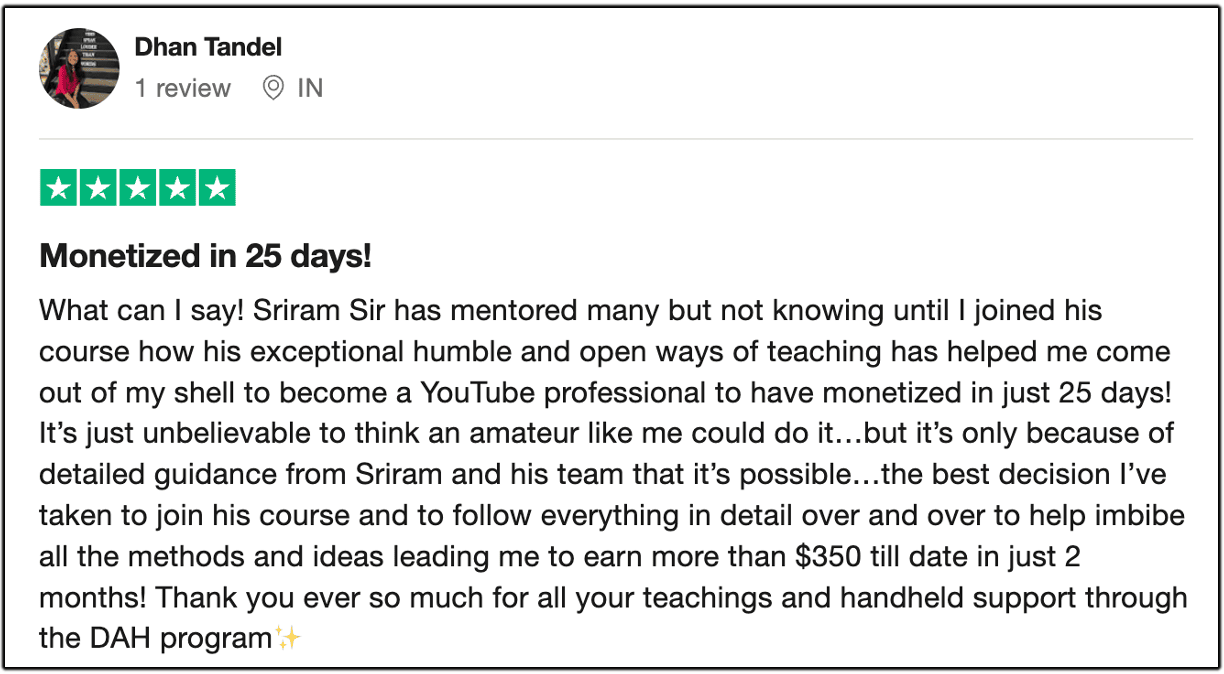Click the first green rating star

[x=58, y=188]
